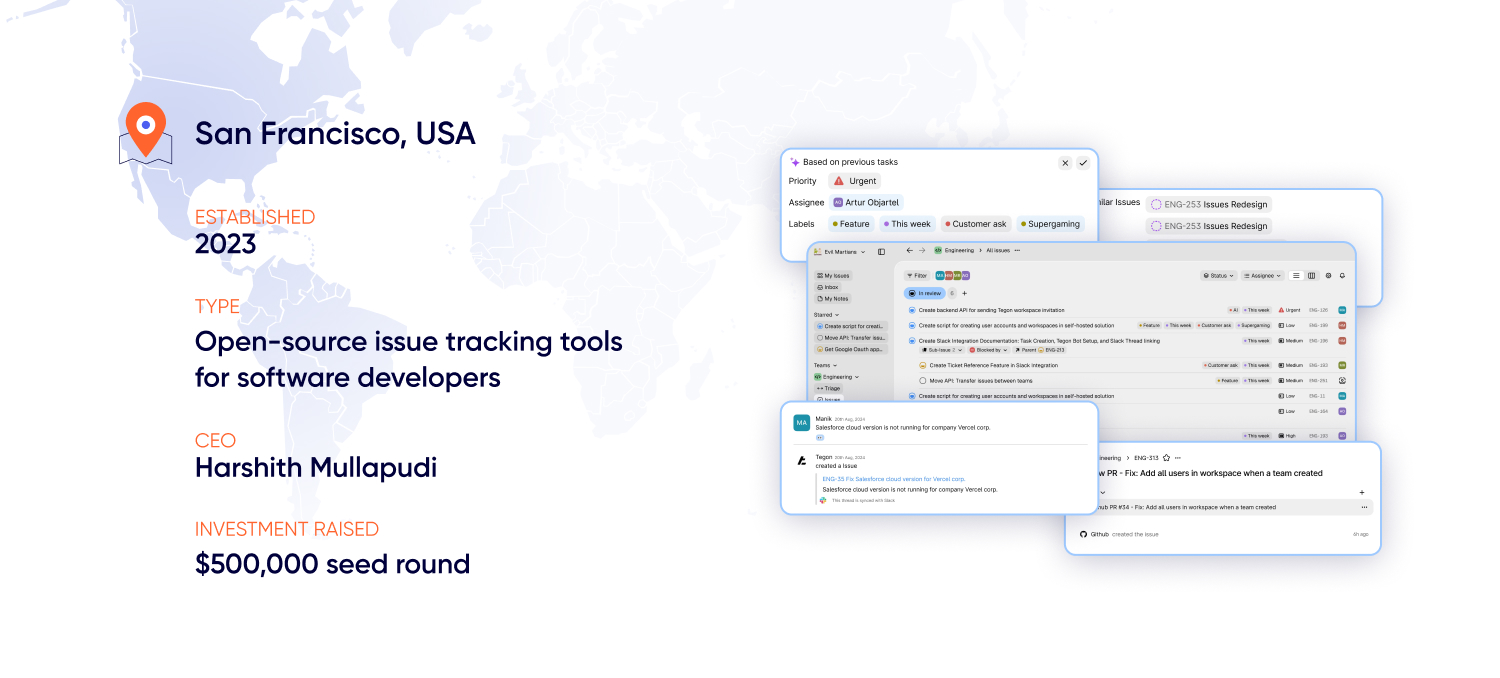Open ENG-35 Fix Salesforce cloud link
The image size is (1500, 678).
tap(893, 479)
